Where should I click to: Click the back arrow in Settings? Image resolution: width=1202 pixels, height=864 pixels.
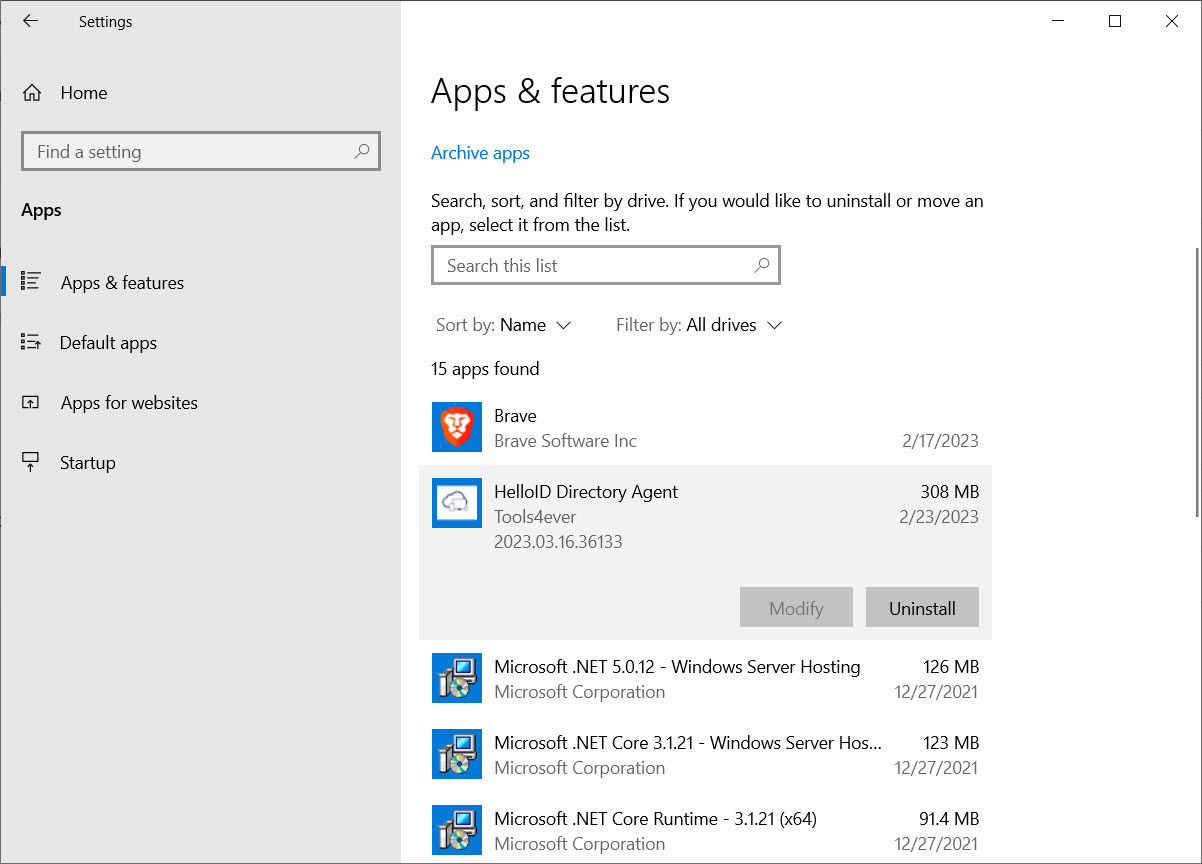(30, 21)
